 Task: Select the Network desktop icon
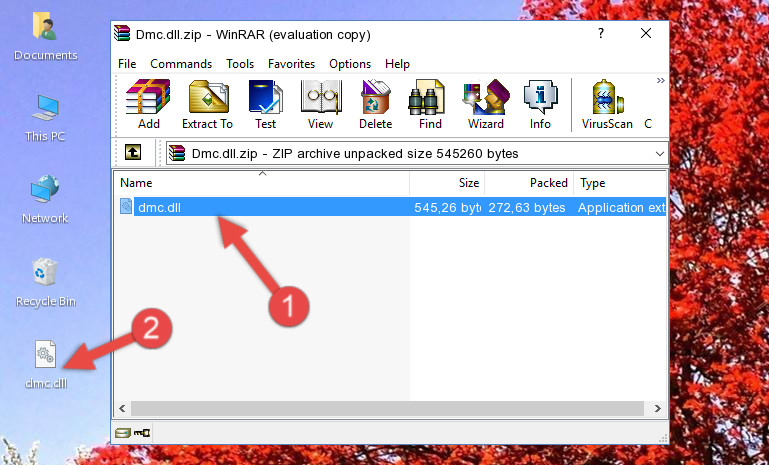[45, 199]
